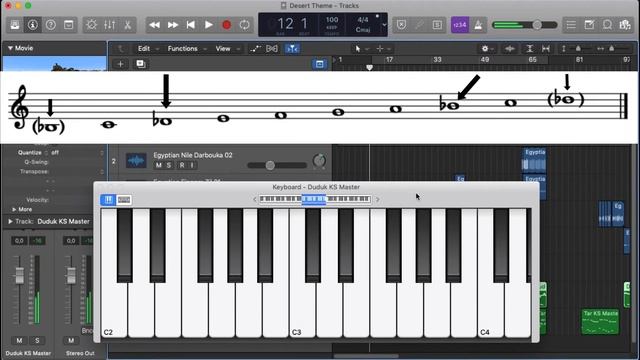Screen dimensions: 640x360
Task: Toggle Cycle mode
Action: tap(244, 25)
